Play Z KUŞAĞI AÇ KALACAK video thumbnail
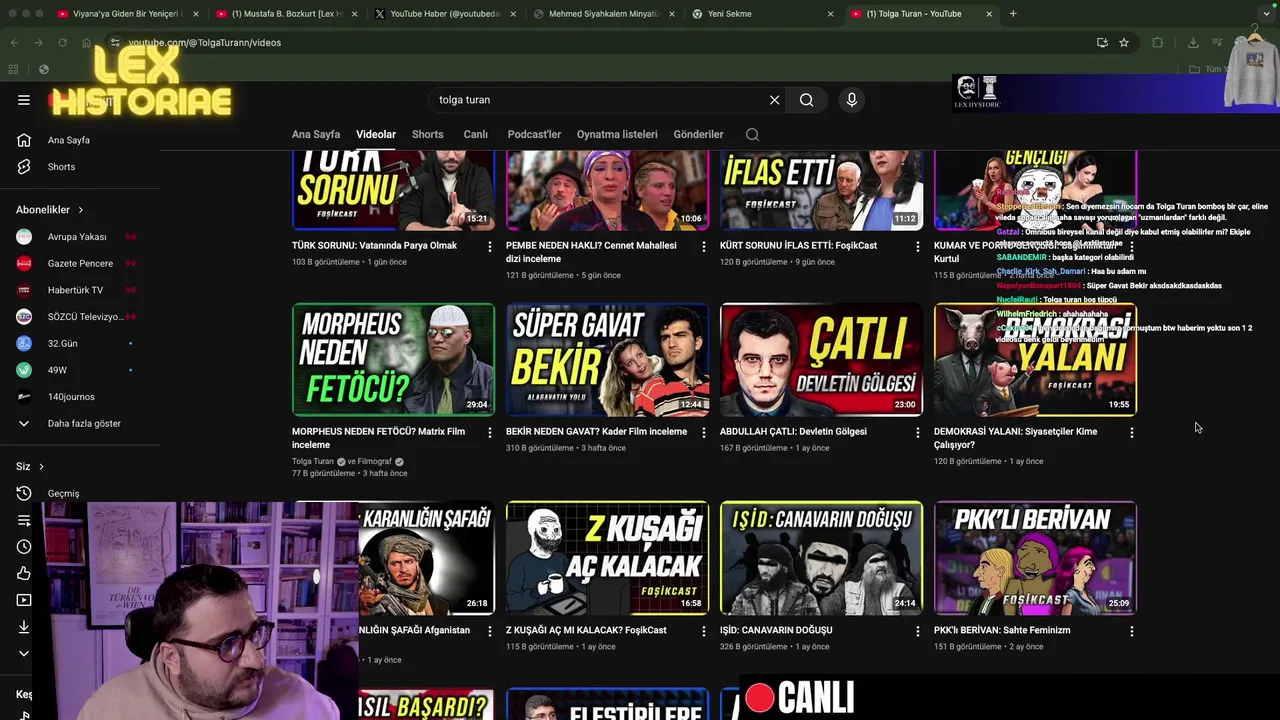 [x=607, y=558]
